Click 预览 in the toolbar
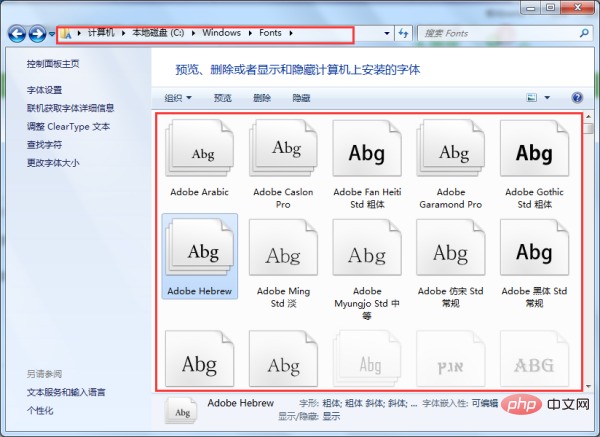 point(223,98)
